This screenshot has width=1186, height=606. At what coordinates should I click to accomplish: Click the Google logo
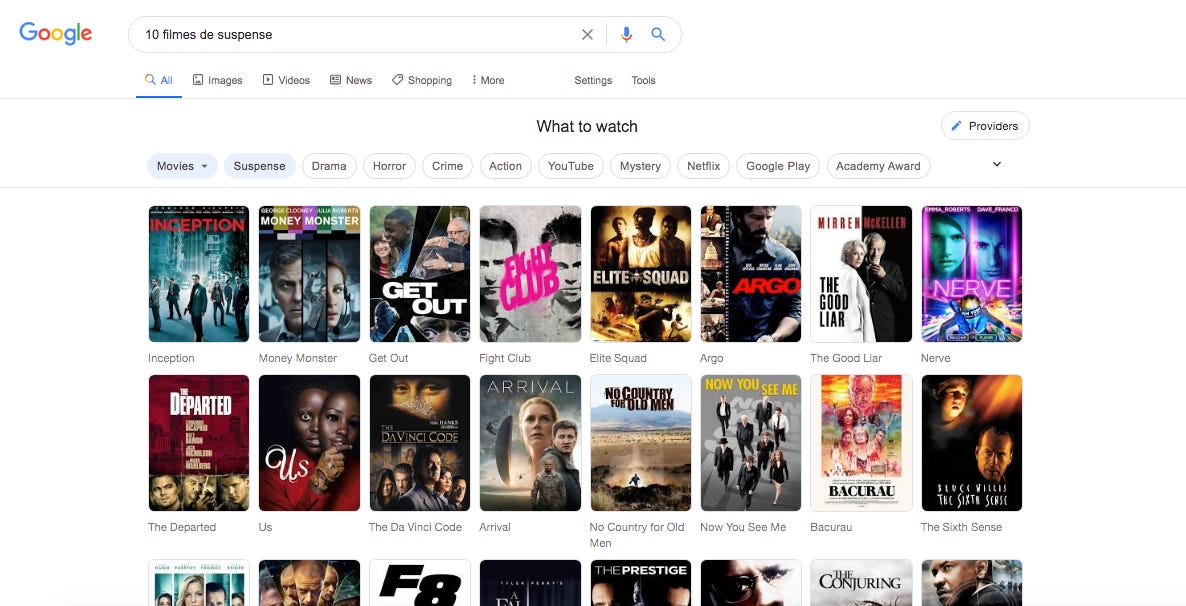click(x=56, y=33)
